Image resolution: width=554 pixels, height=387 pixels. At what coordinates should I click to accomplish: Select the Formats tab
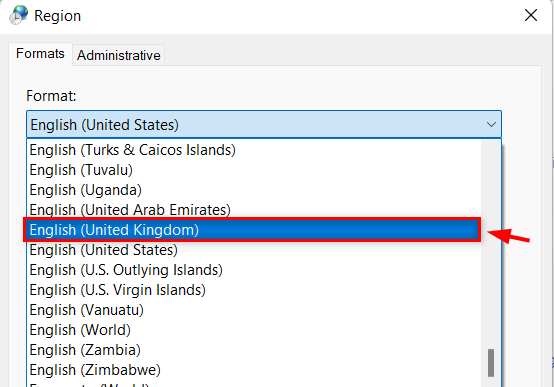point(40,54)
